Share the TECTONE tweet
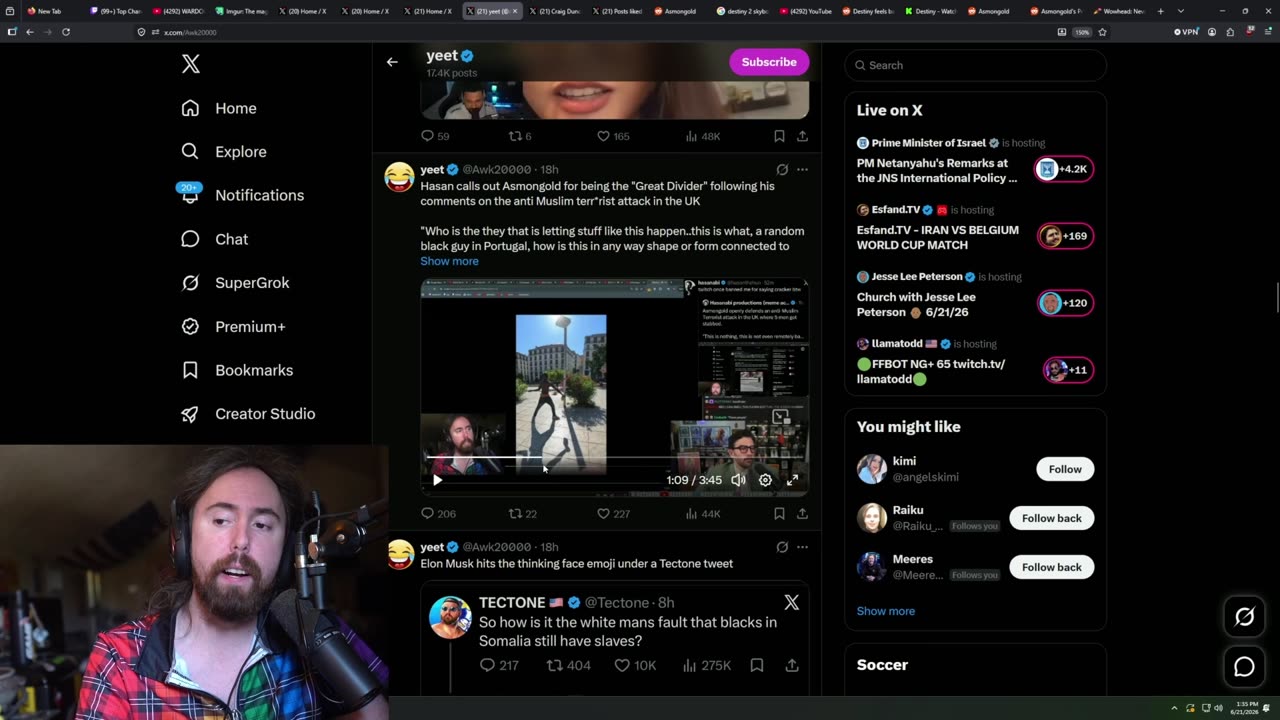 click(x=792, y=665)
